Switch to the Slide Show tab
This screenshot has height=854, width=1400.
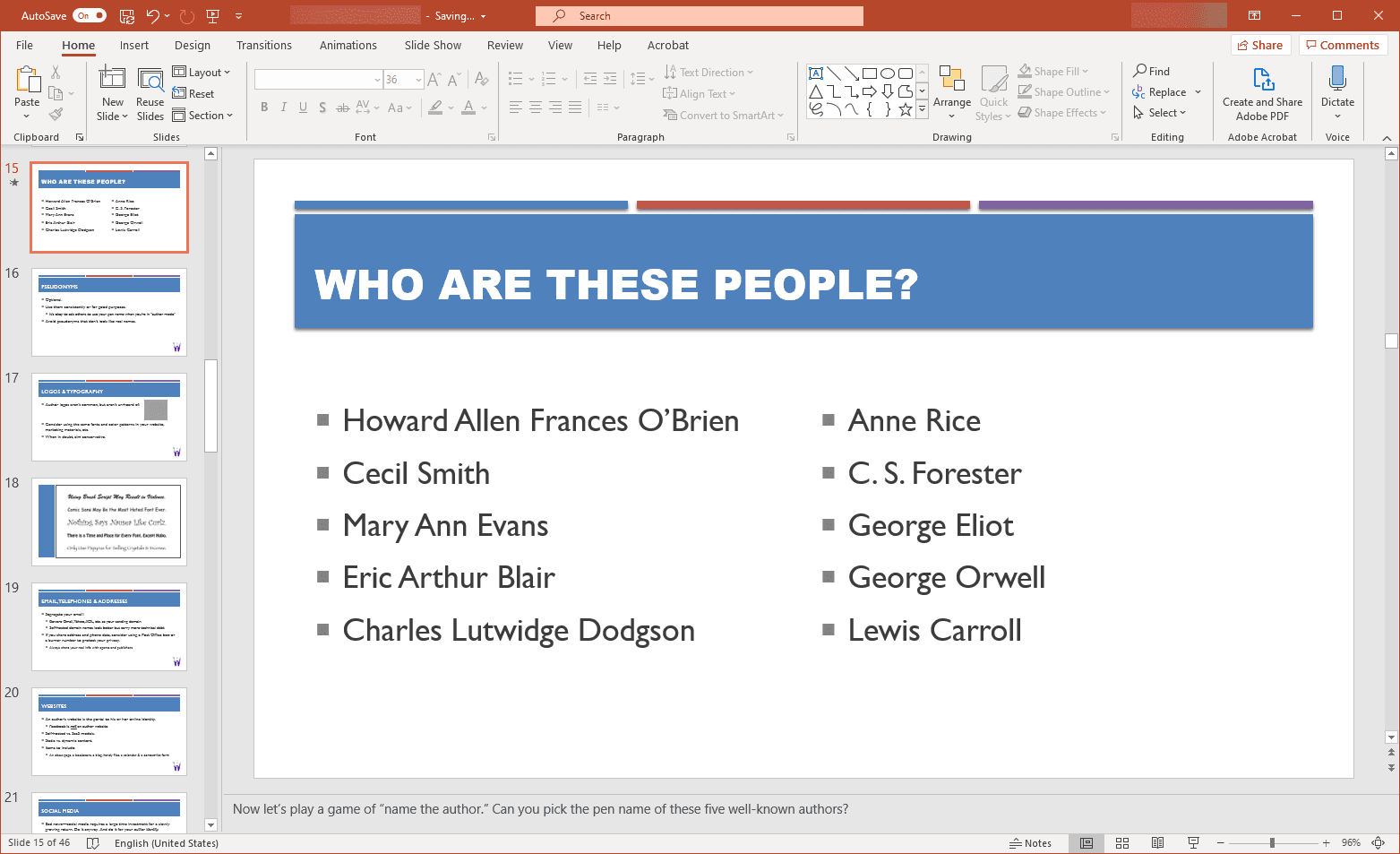[x=433, y=45]
